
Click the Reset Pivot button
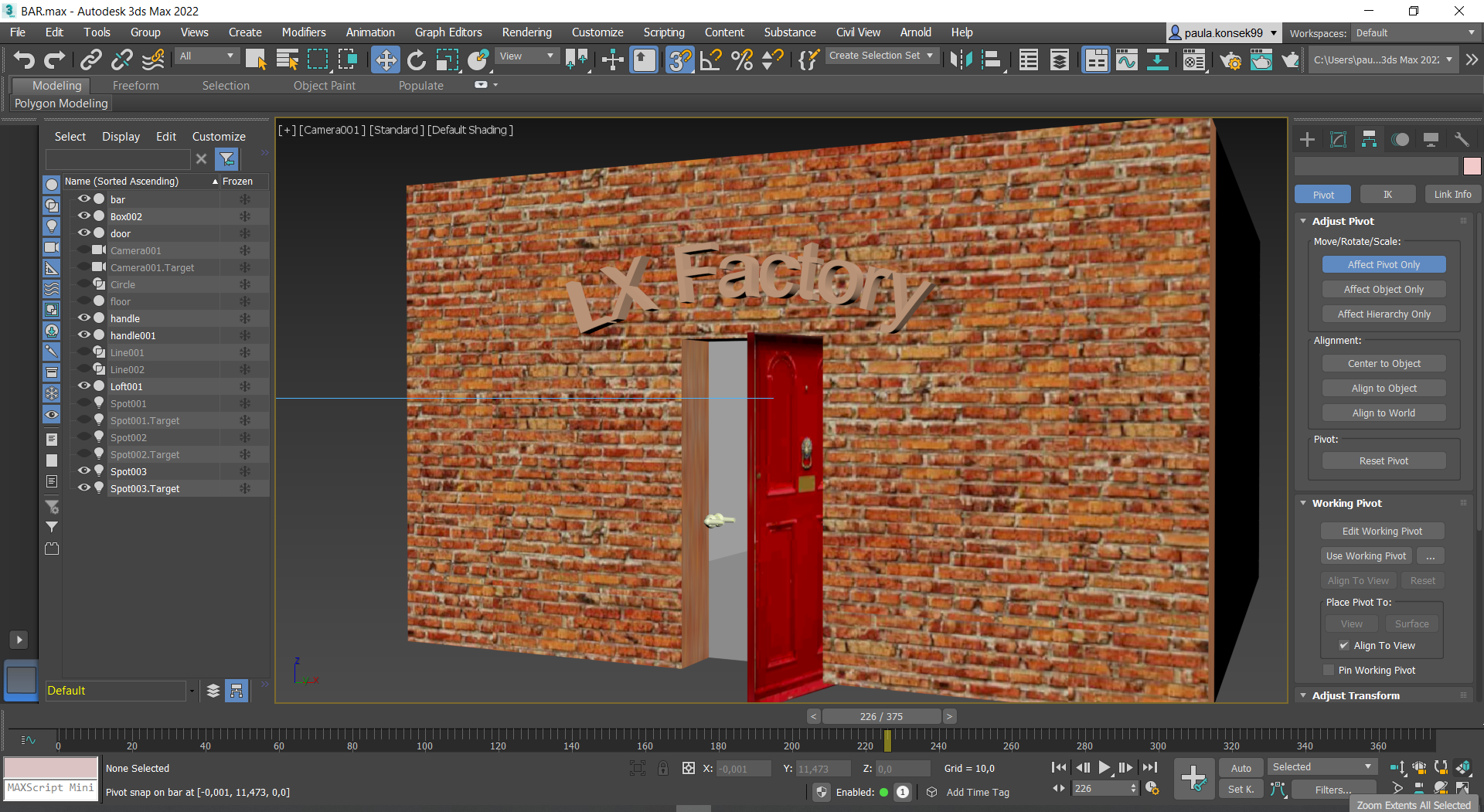[x=1384, y=460]
